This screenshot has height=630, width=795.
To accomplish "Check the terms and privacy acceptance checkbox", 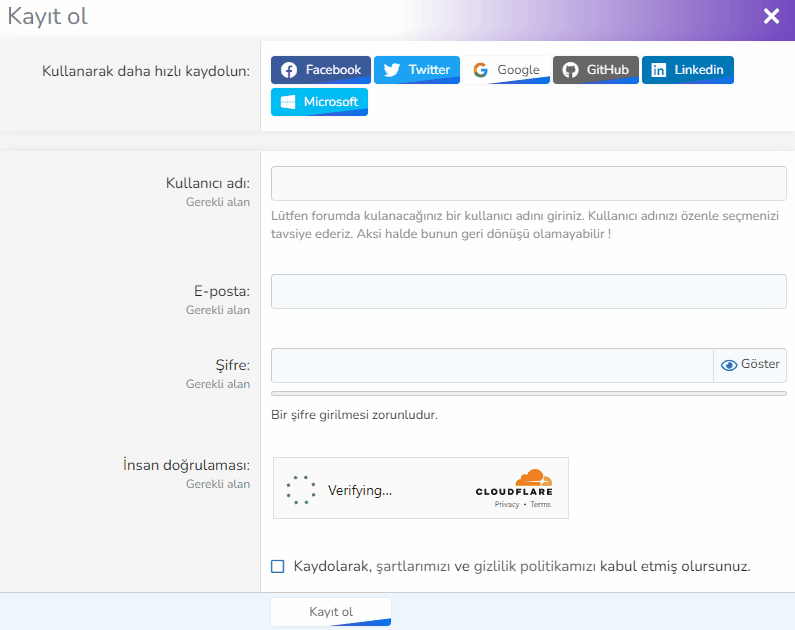I will [x=278, y=567].
